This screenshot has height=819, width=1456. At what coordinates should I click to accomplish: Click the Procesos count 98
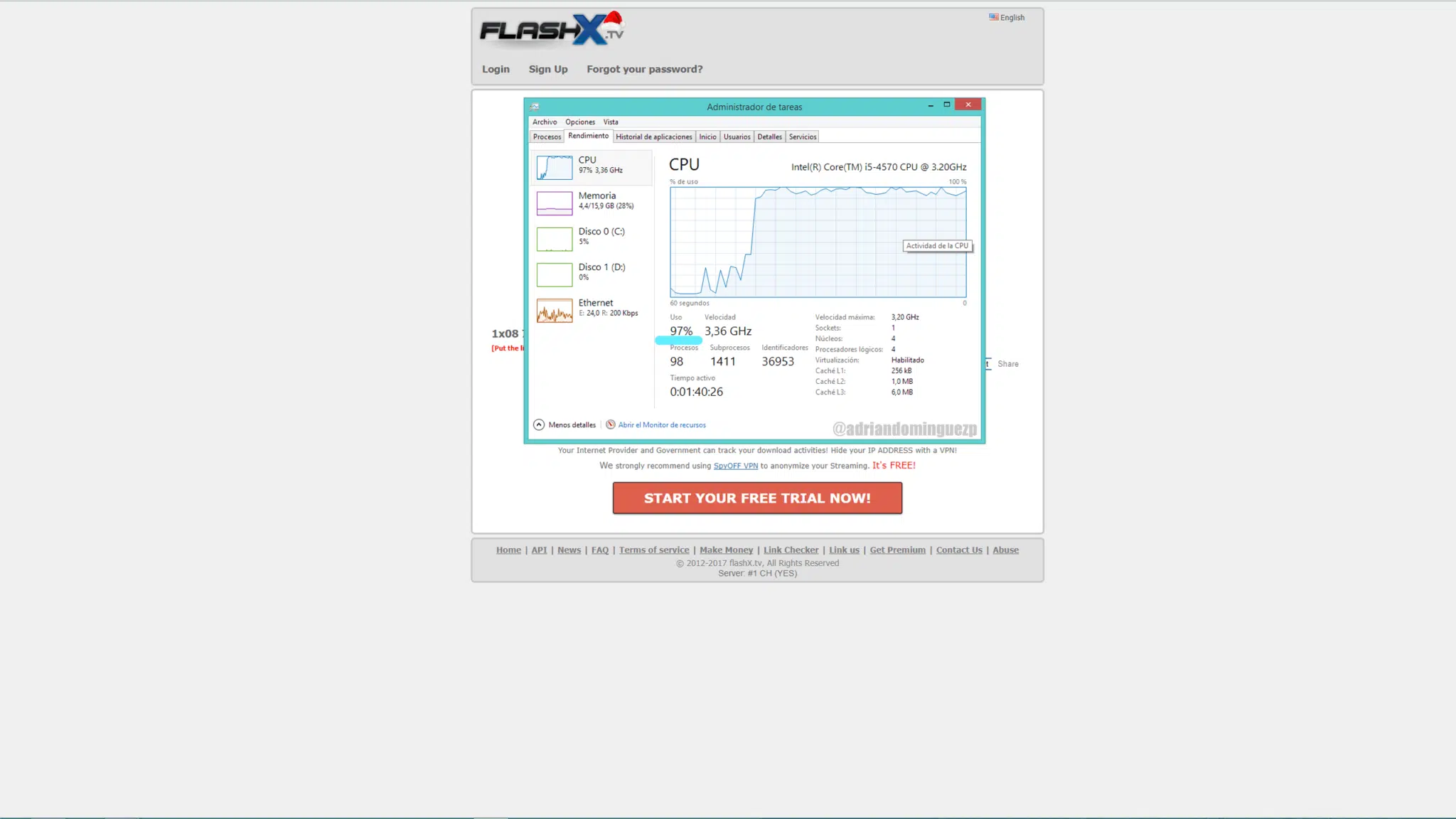tap(676, 362)
